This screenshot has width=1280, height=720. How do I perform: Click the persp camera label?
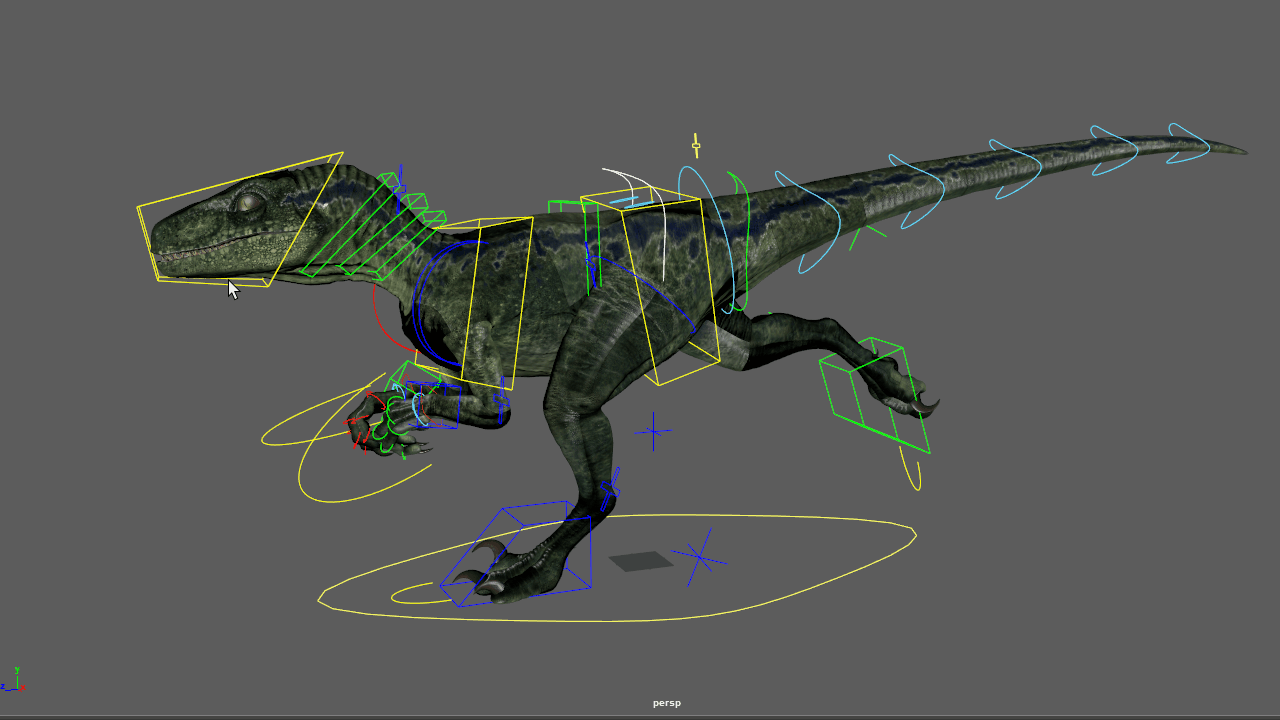(667, 703)
